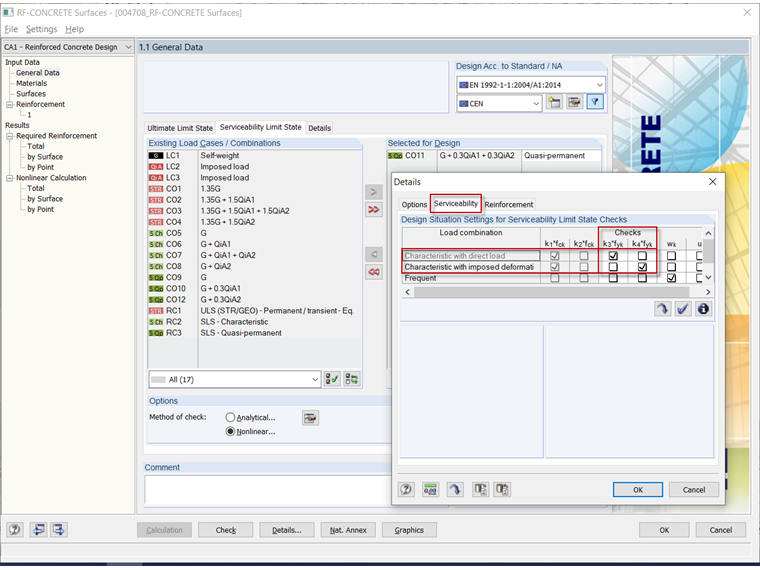Open method of check settings icon
760x570 pixels.
coord(310,418)
